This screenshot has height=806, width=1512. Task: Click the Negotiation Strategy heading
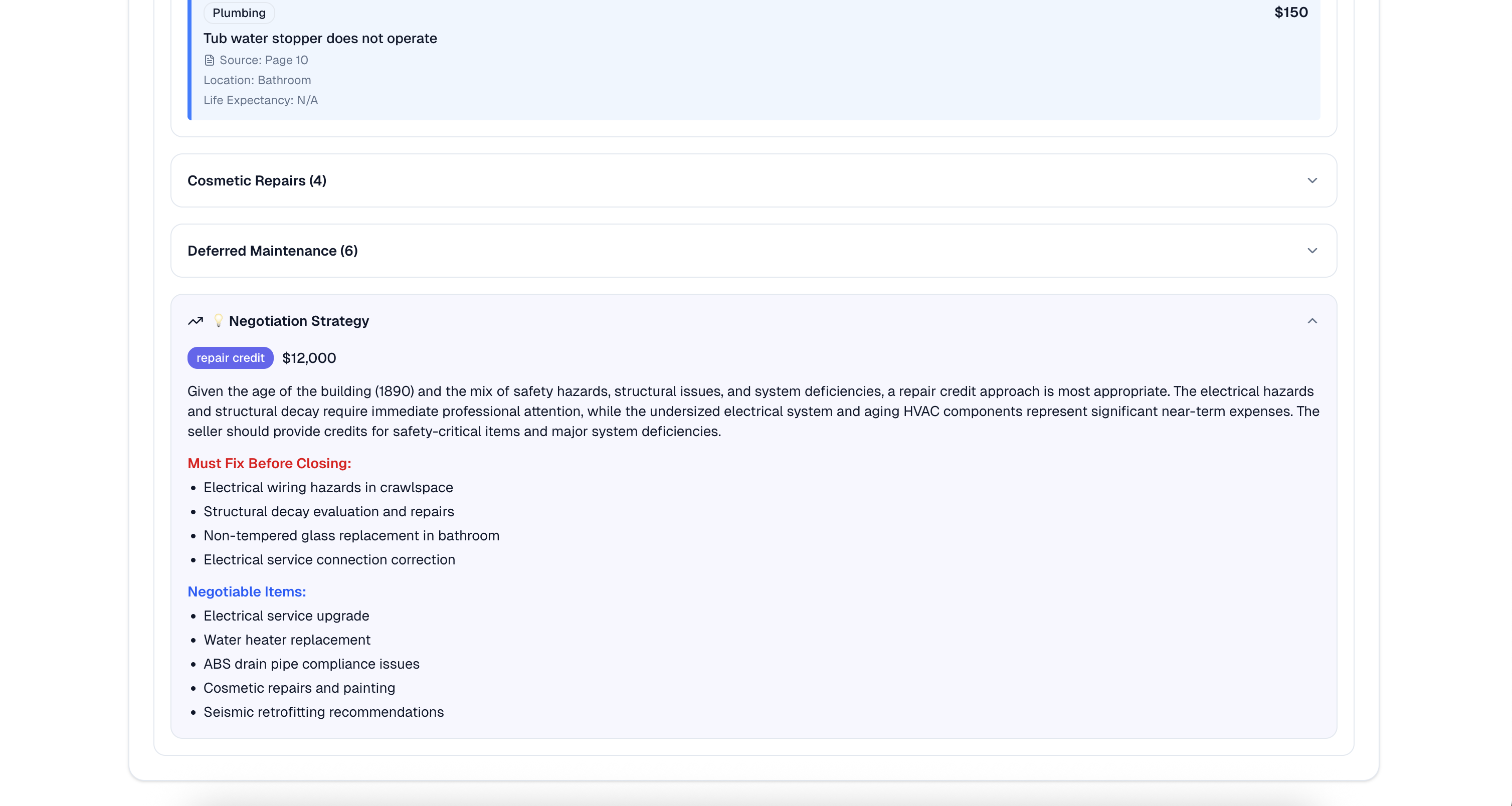click(298, 320)
